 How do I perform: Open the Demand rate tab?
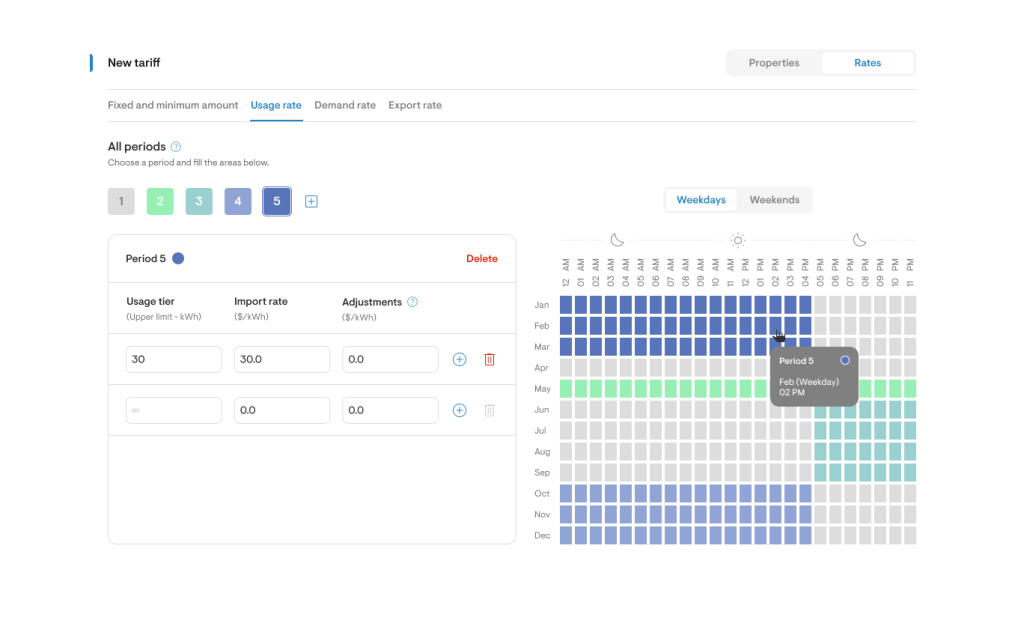tap(345, 105)
